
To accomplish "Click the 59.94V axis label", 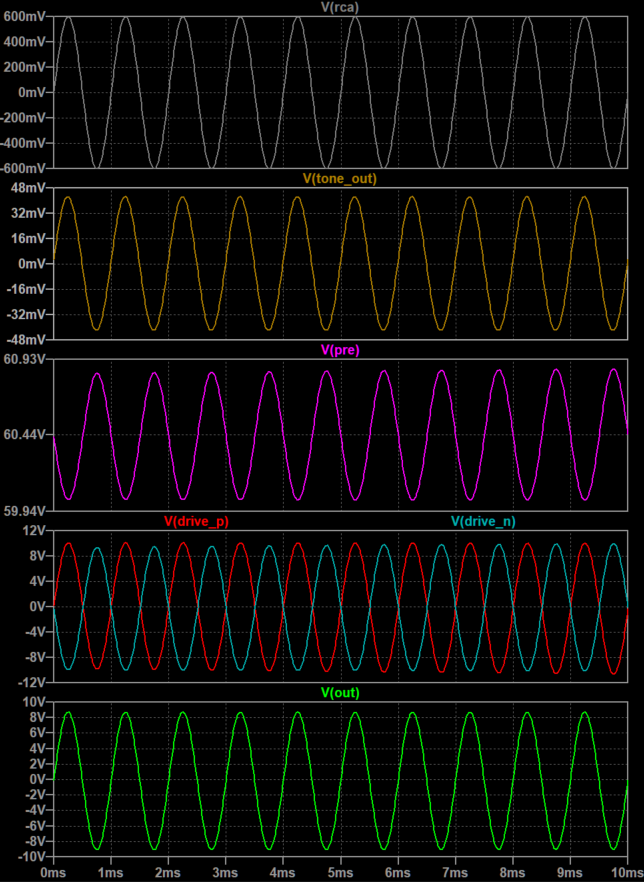I will [26, 510].
